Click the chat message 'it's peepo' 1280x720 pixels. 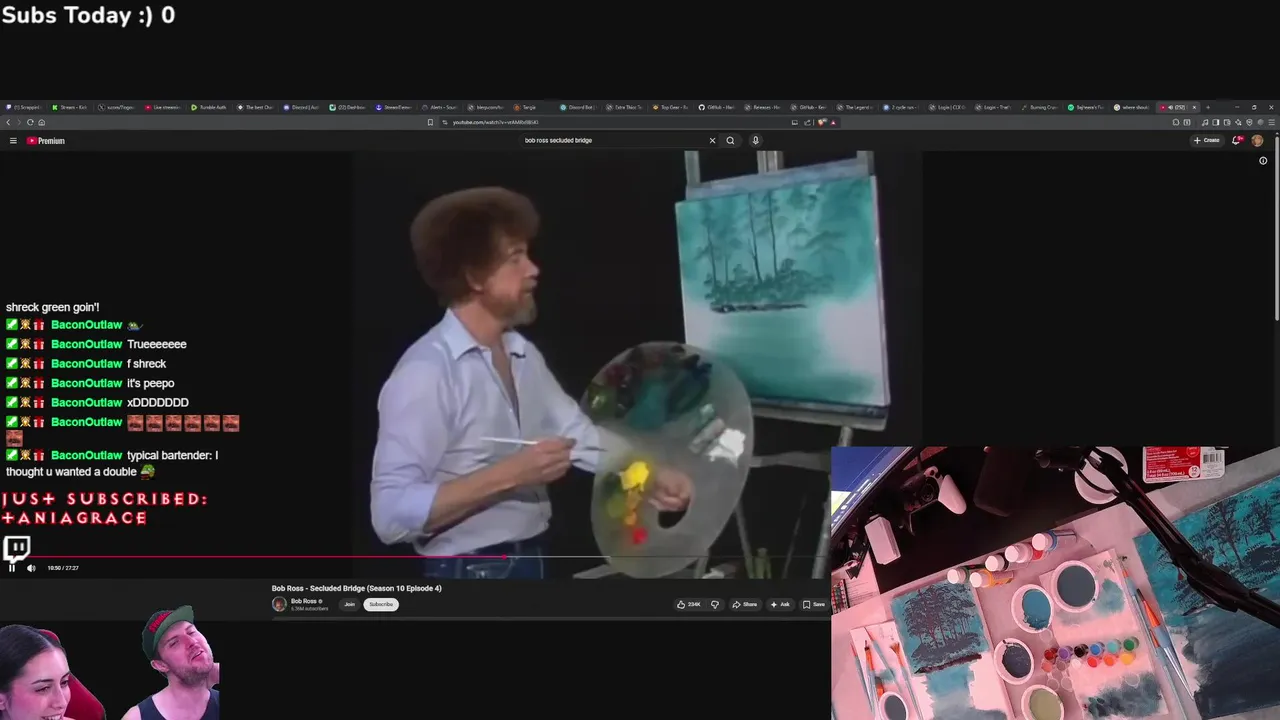point(150,383)
